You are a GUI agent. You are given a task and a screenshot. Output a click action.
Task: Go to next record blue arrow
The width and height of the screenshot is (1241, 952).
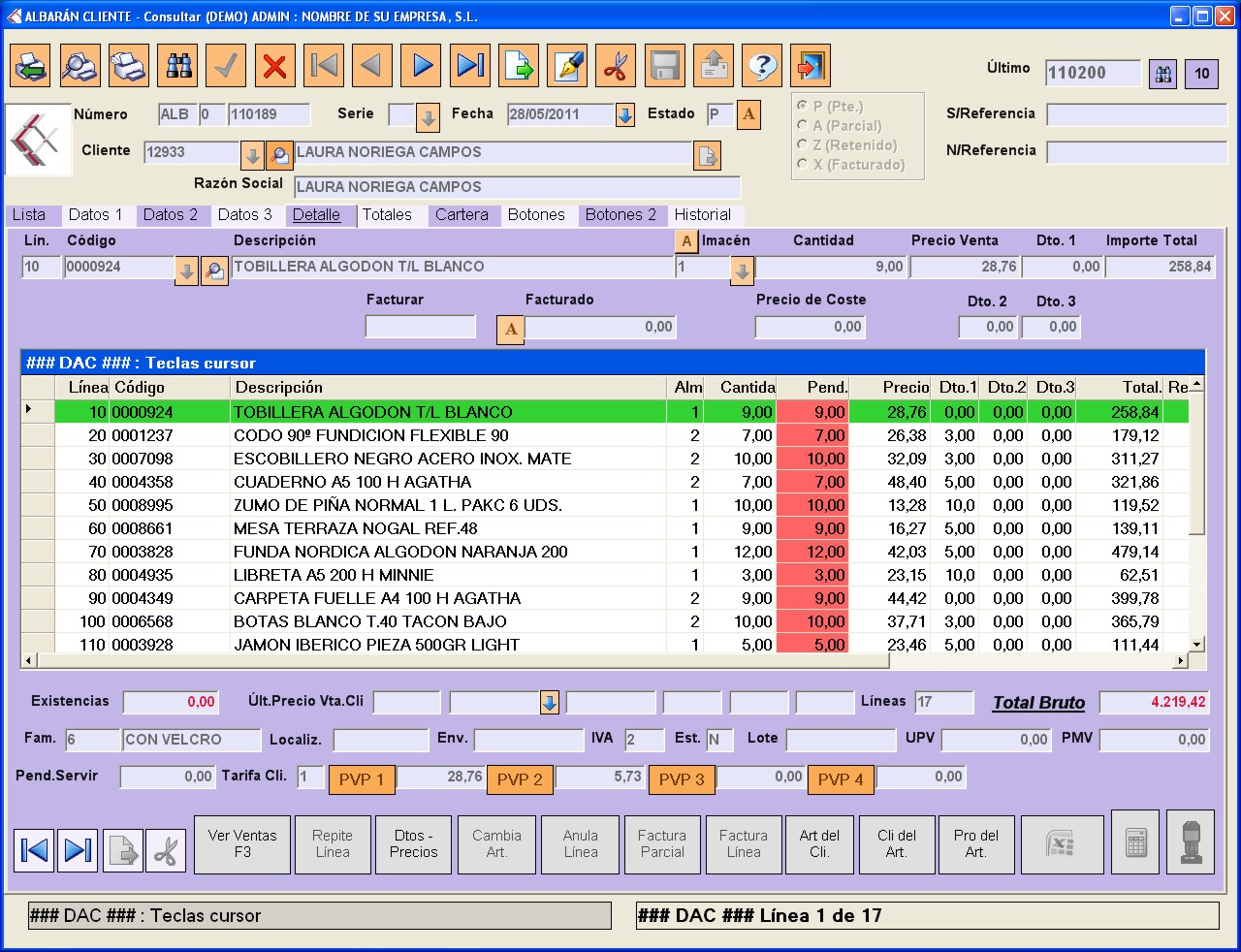(421, 66)
